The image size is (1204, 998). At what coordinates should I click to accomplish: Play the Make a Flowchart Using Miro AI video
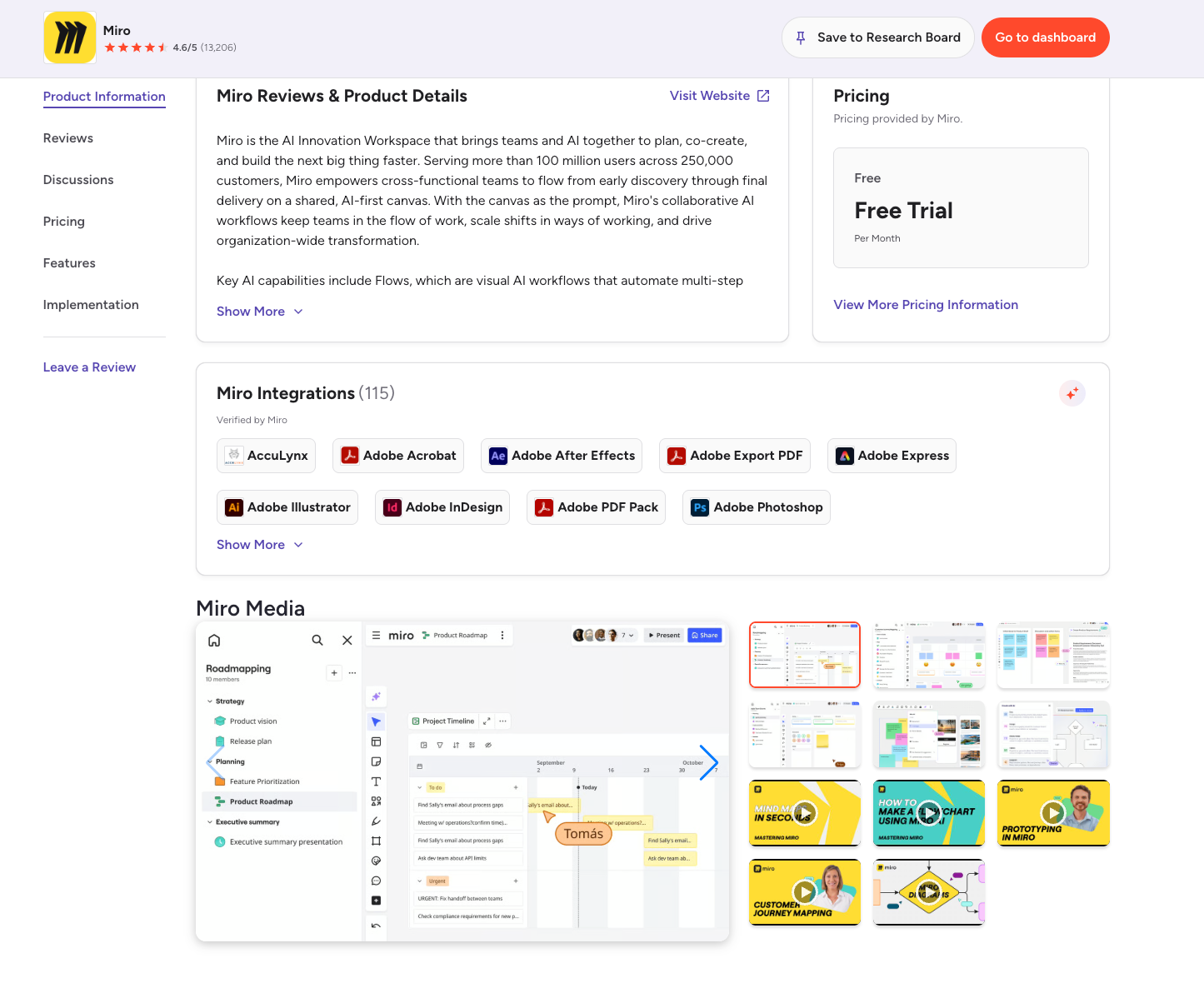click(929, 812)
